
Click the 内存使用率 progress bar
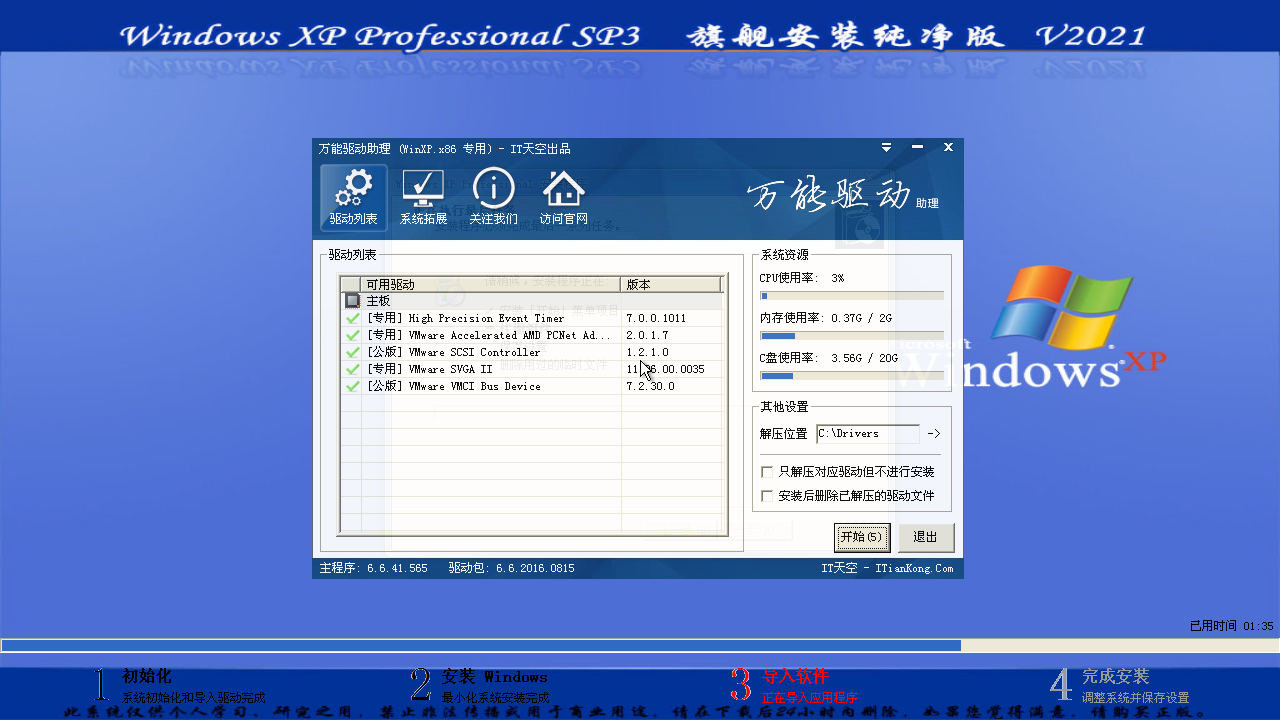[x=851, y=336]
